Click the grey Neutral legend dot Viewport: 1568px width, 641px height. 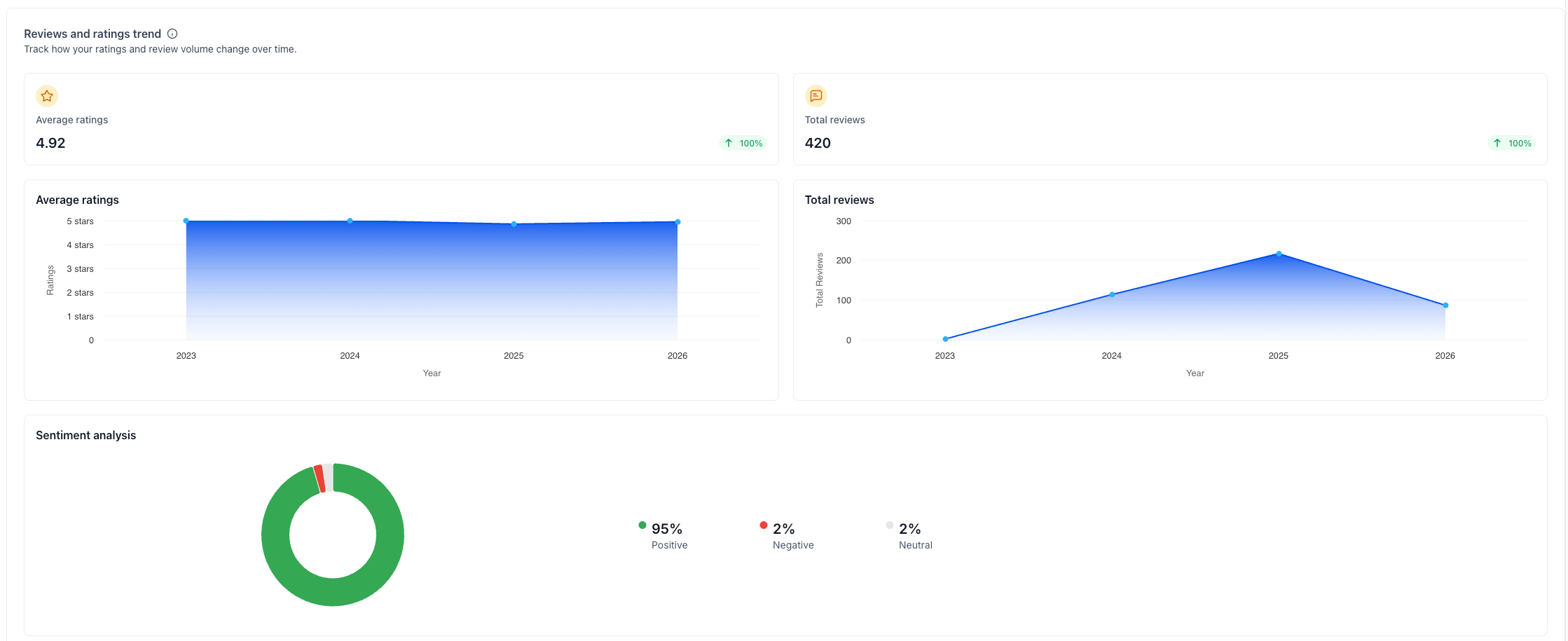tap(890, 525)
